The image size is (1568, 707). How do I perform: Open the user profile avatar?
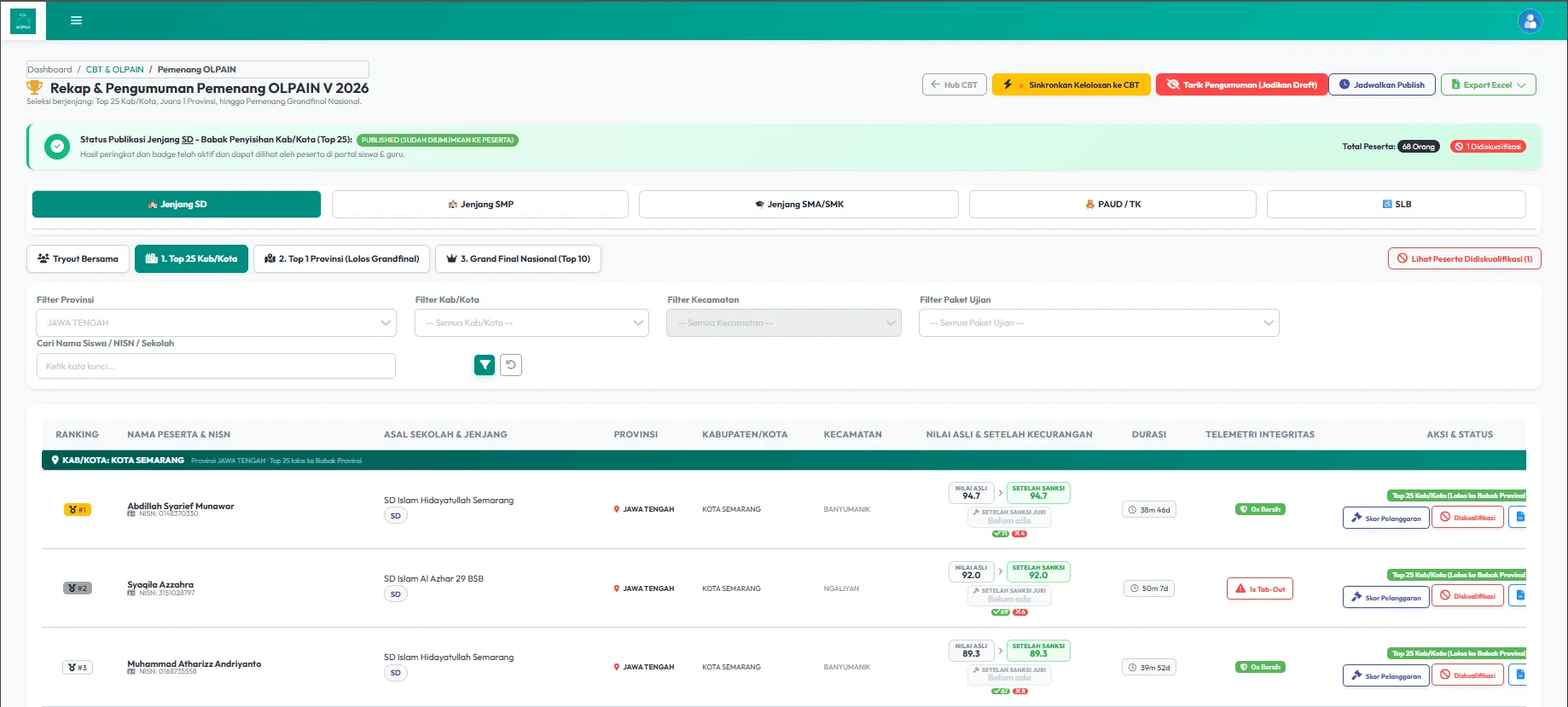(1530, 20)
